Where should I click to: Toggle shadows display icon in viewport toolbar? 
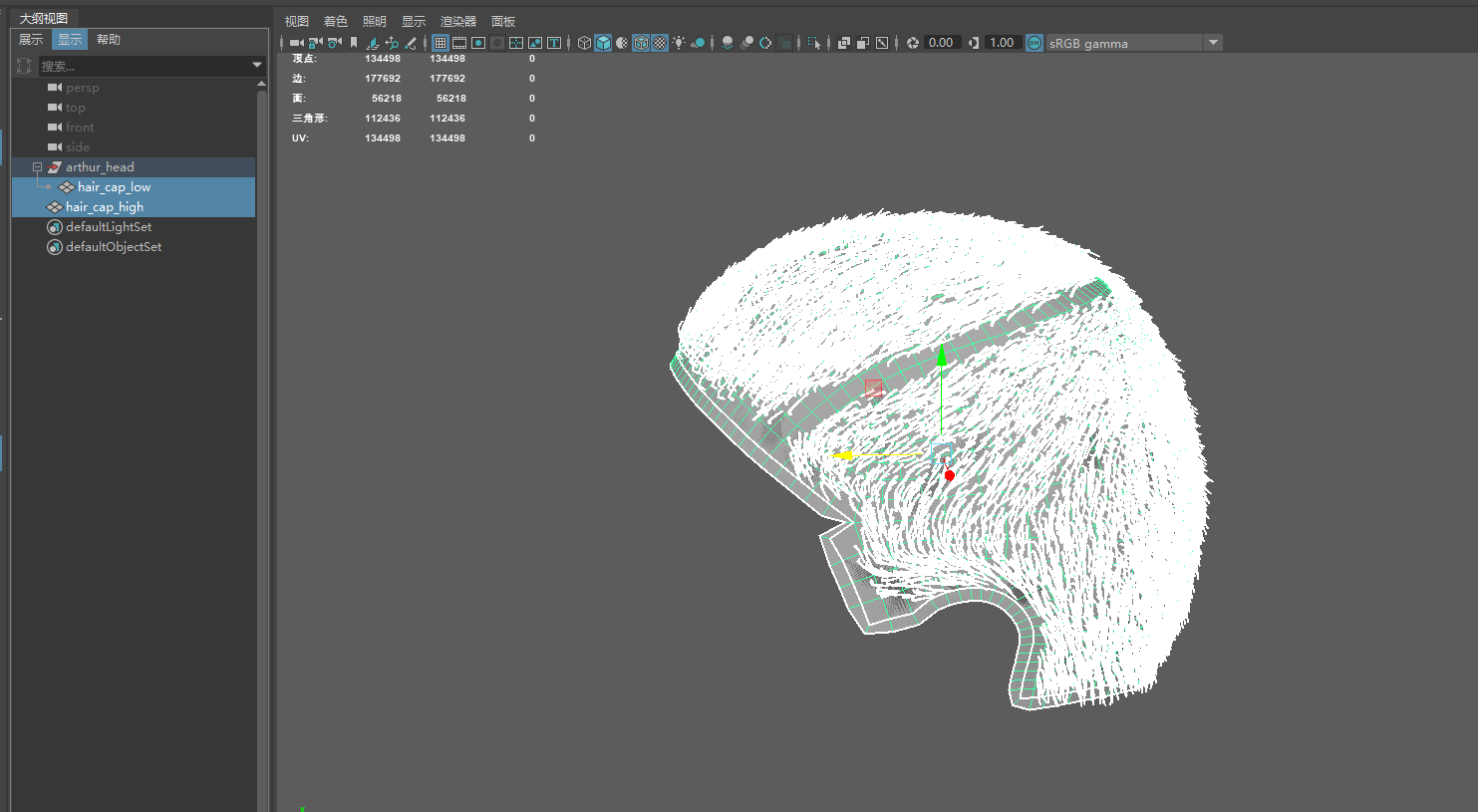point(728,43)
